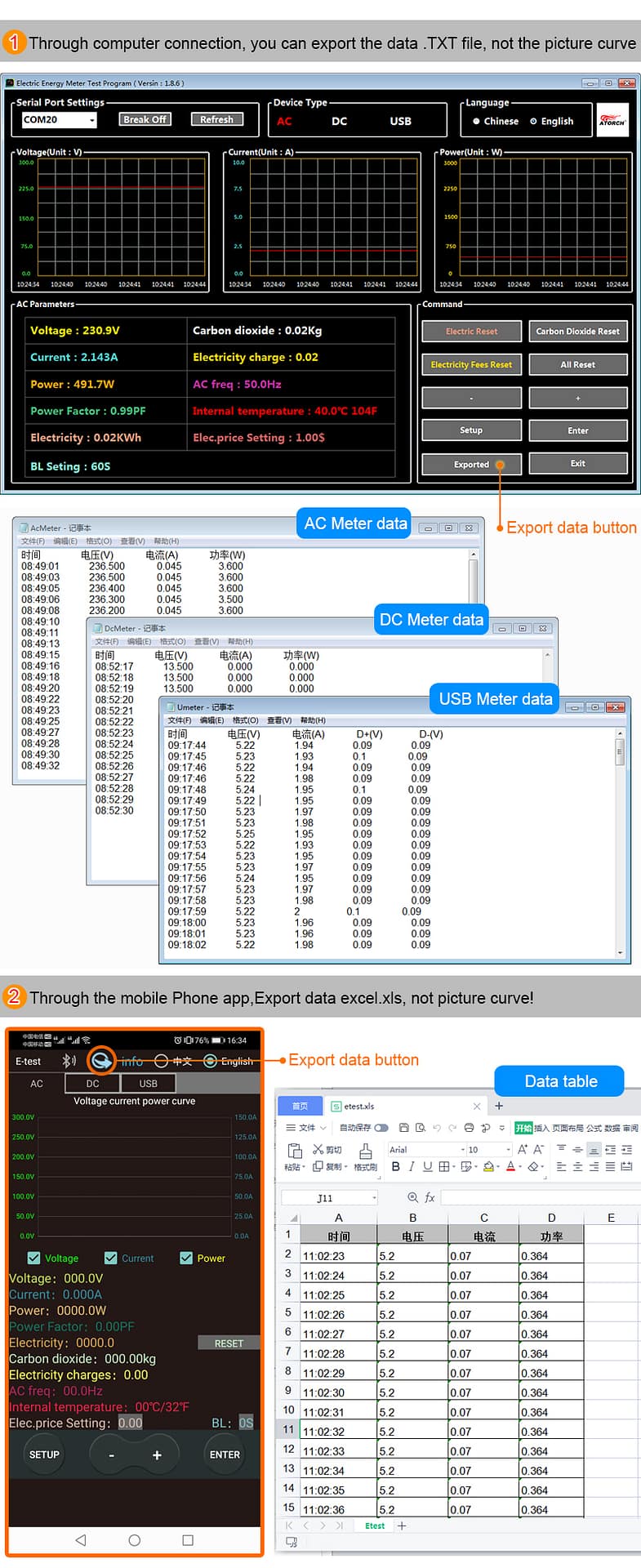Image resolution: width=641 pixels, height=1568 pixels.
Task: Click the Refresh button
Action: coord(216,119)
